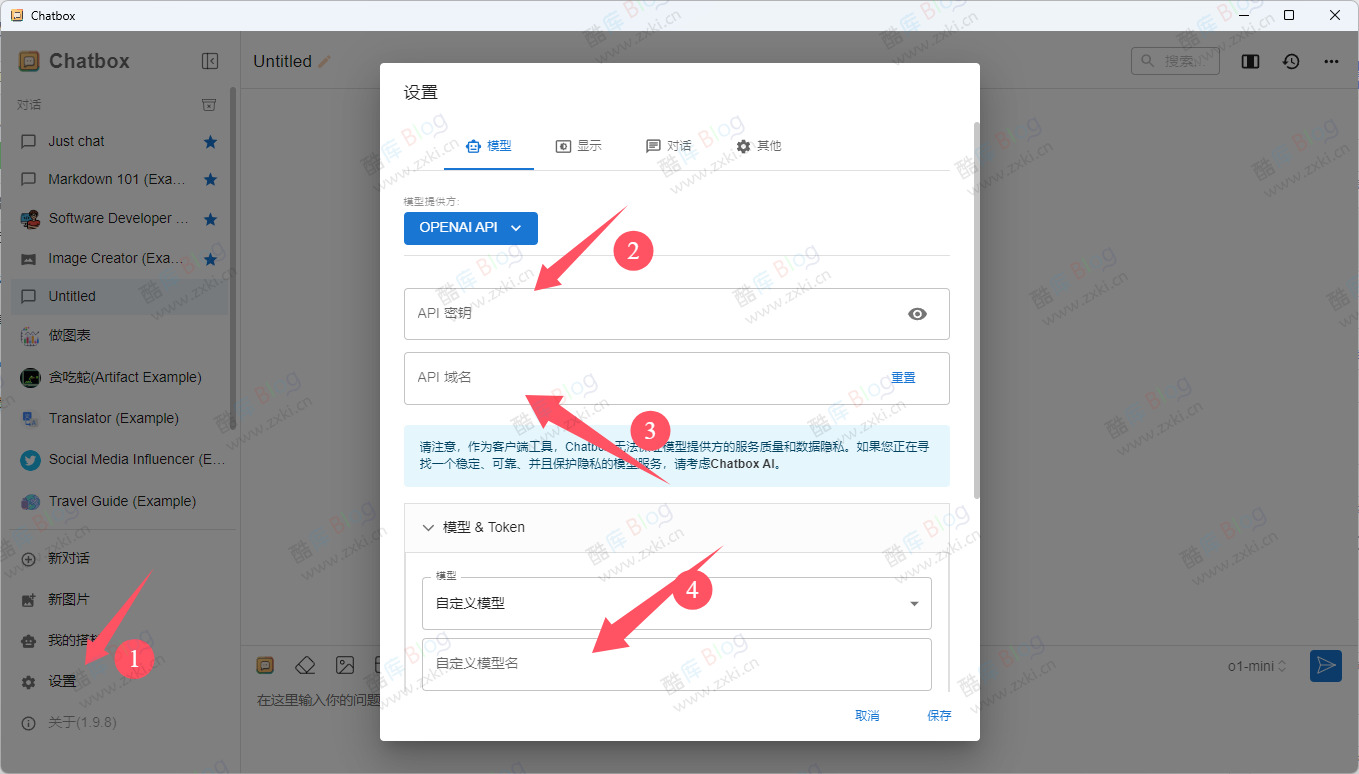This screenshot has height=774, width=1359.
Task: Click the 保存 button to save settings
Action: [938, 715]
